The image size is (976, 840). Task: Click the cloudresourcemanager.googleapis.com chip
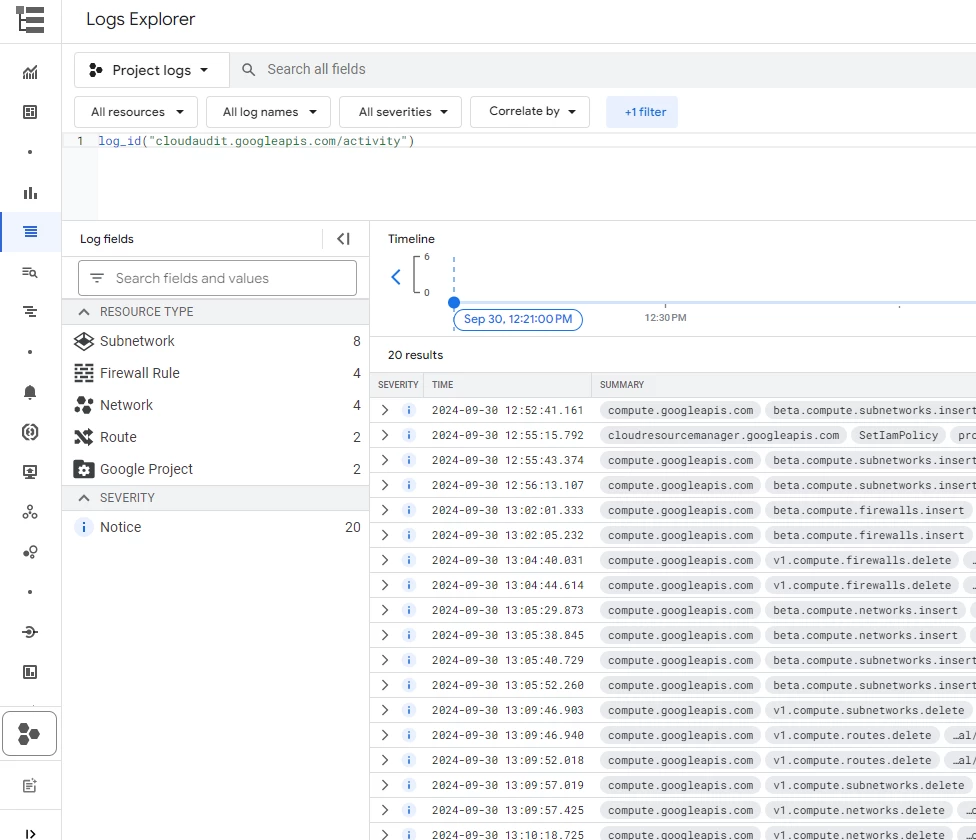723,435
